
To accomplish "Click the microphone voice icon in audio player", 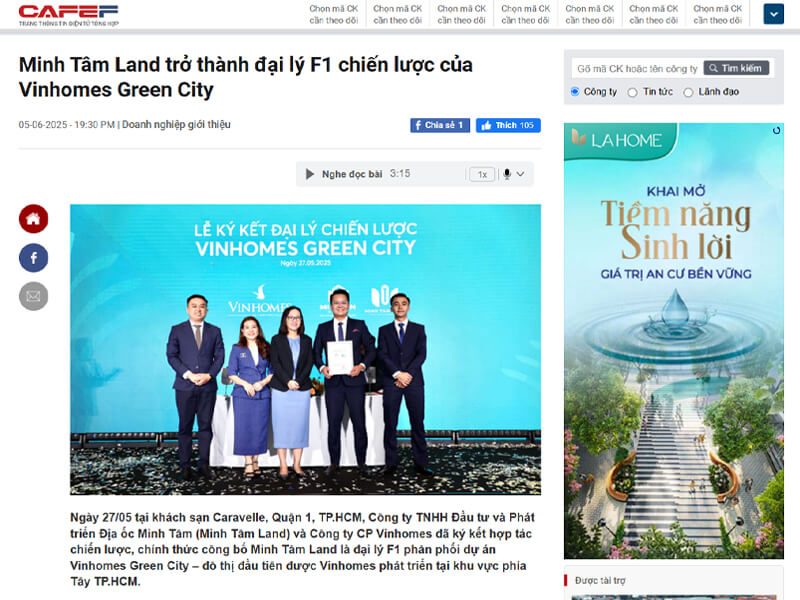I will pyautogui.click(x=507, y=174).
